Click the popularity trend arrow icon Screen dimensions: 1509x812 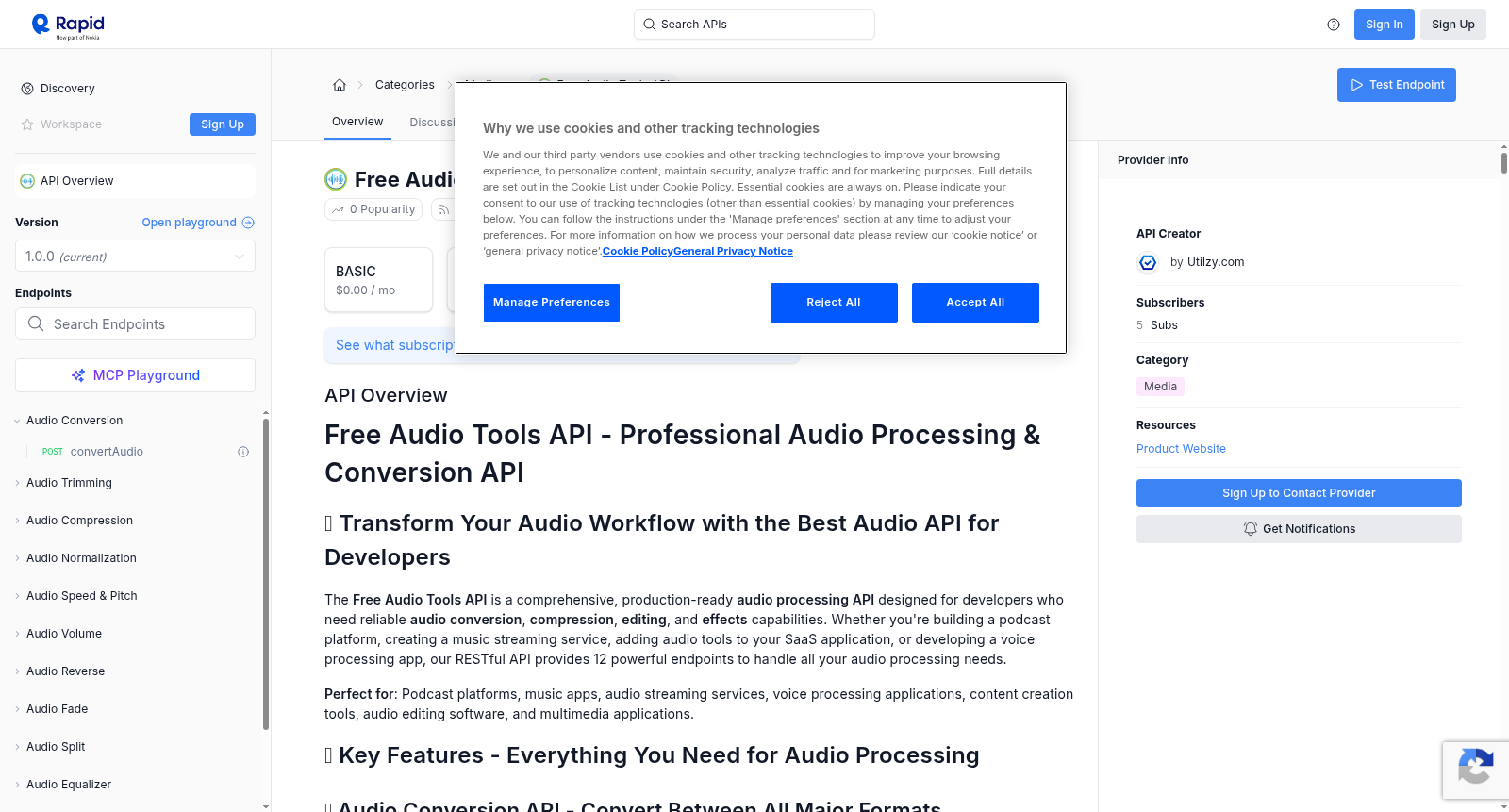coord(338,209)
